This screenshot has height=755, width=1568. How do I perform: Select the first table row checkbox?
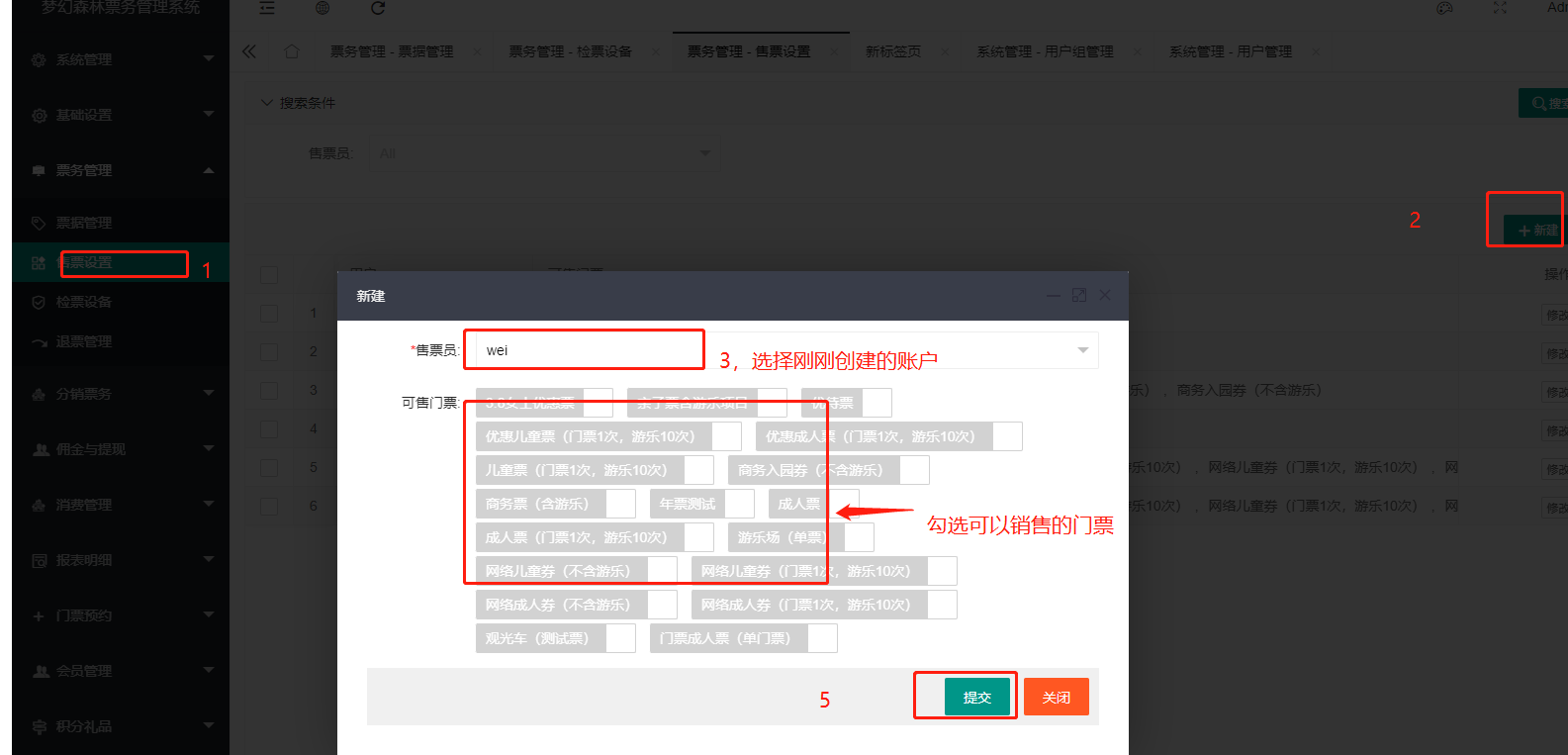click(x=269, y=313)
